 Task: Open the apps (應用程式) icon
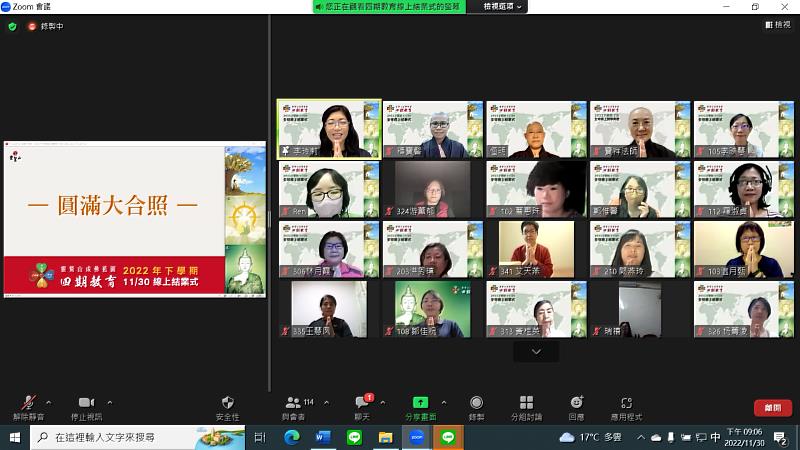[x=627, y=402]
